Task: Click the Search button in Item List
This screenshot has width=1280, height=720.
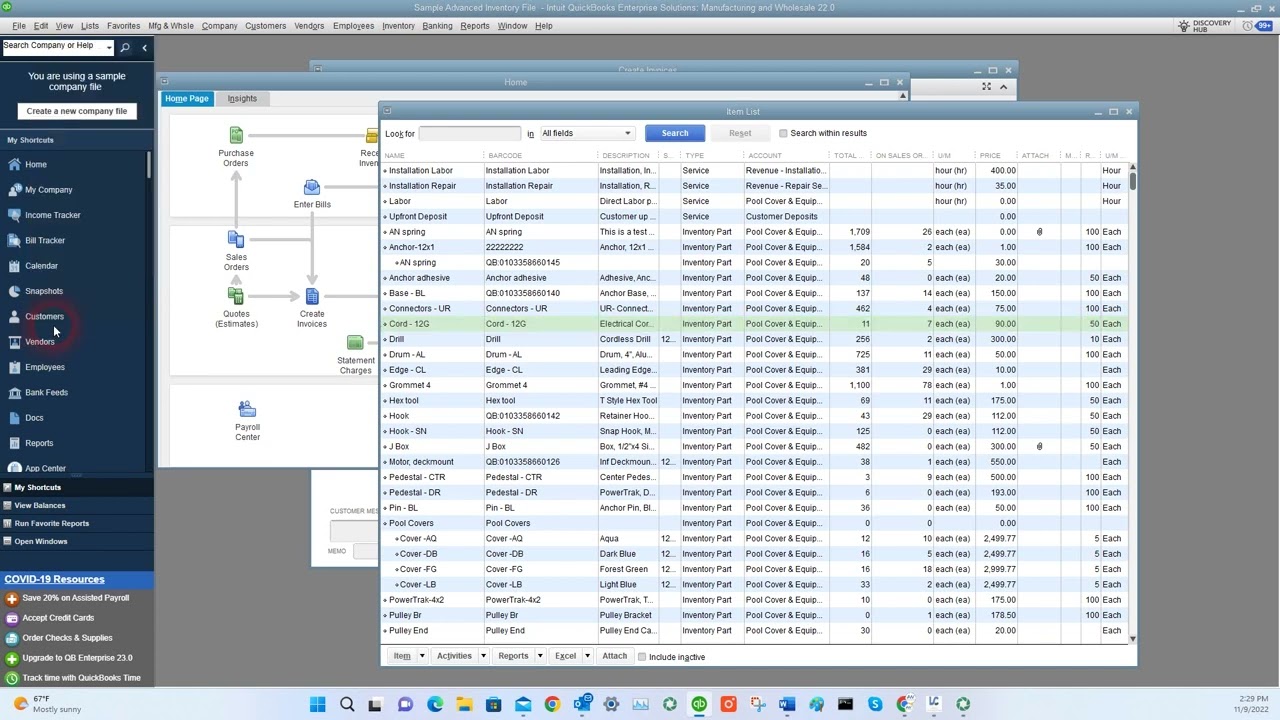Action: pos(675,133)
